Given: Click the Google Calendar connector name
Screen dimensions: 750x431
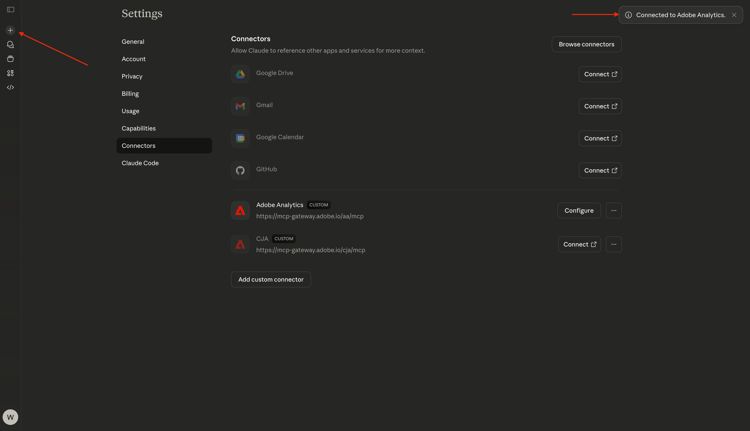Looking at the screenshot, I should (279, 137).
